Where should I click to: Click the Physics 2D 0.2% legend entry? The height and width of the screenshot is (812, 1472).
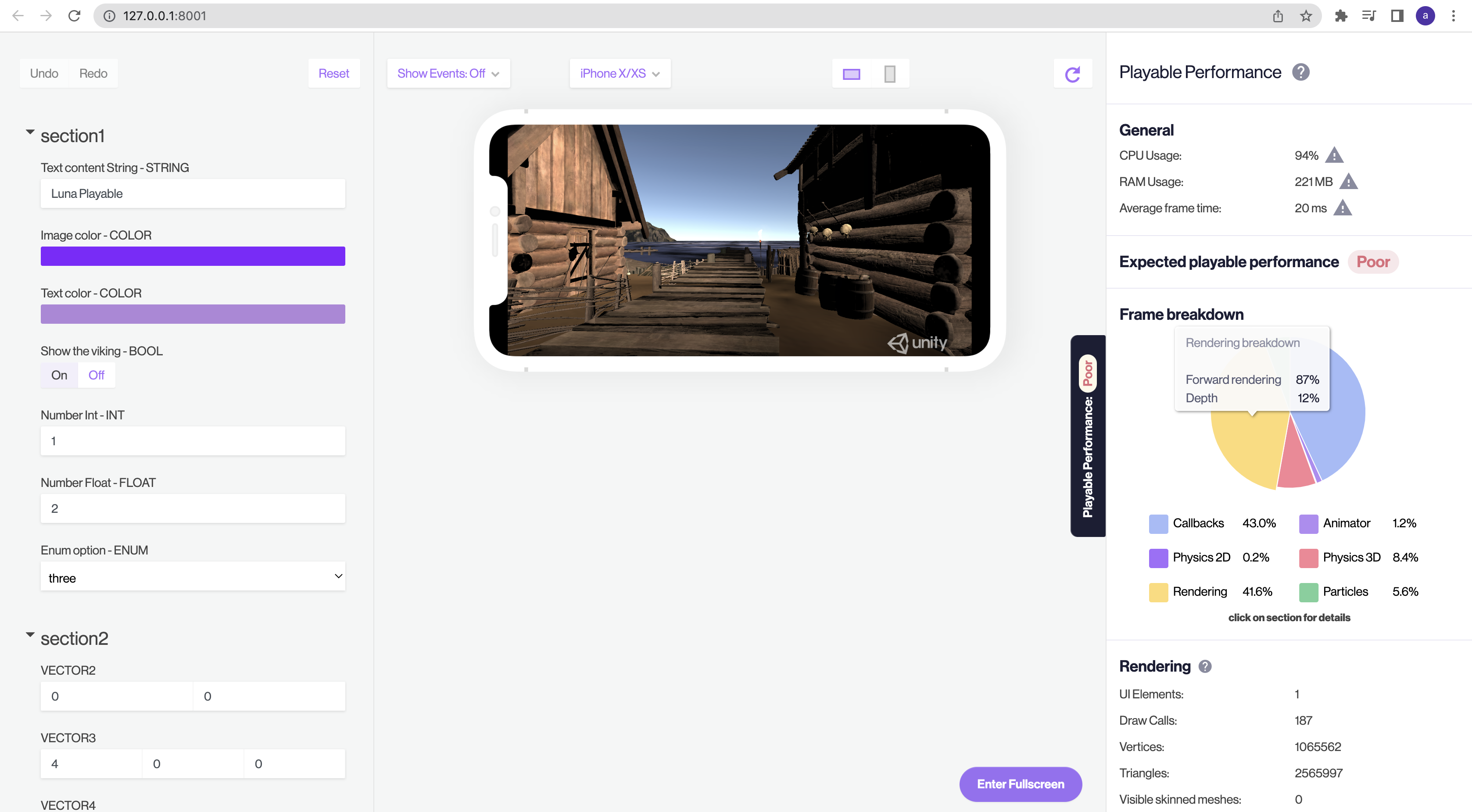pyautogui.click(x=1209, y=558)
